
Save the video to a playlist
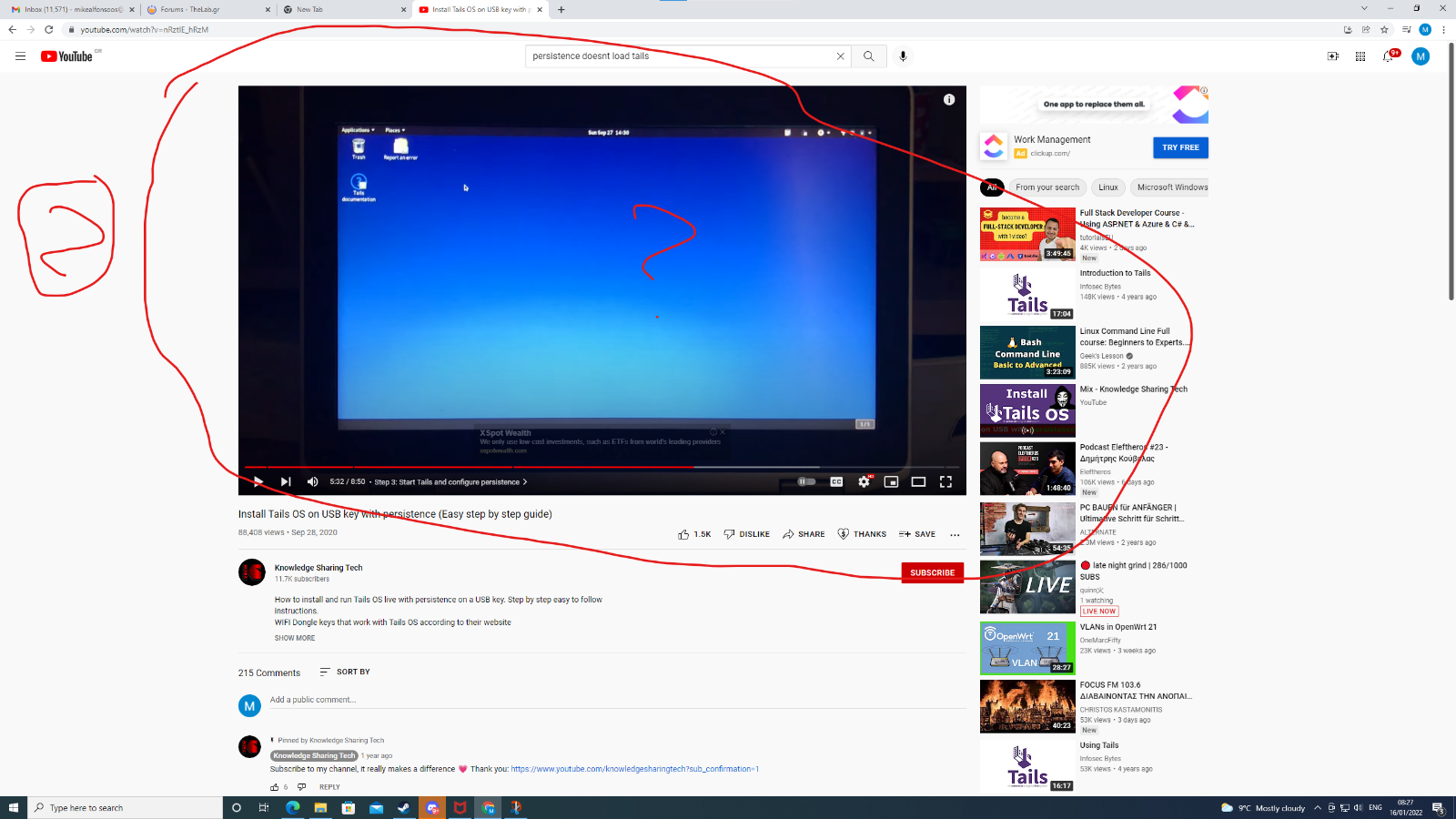[x=917, y=534]
